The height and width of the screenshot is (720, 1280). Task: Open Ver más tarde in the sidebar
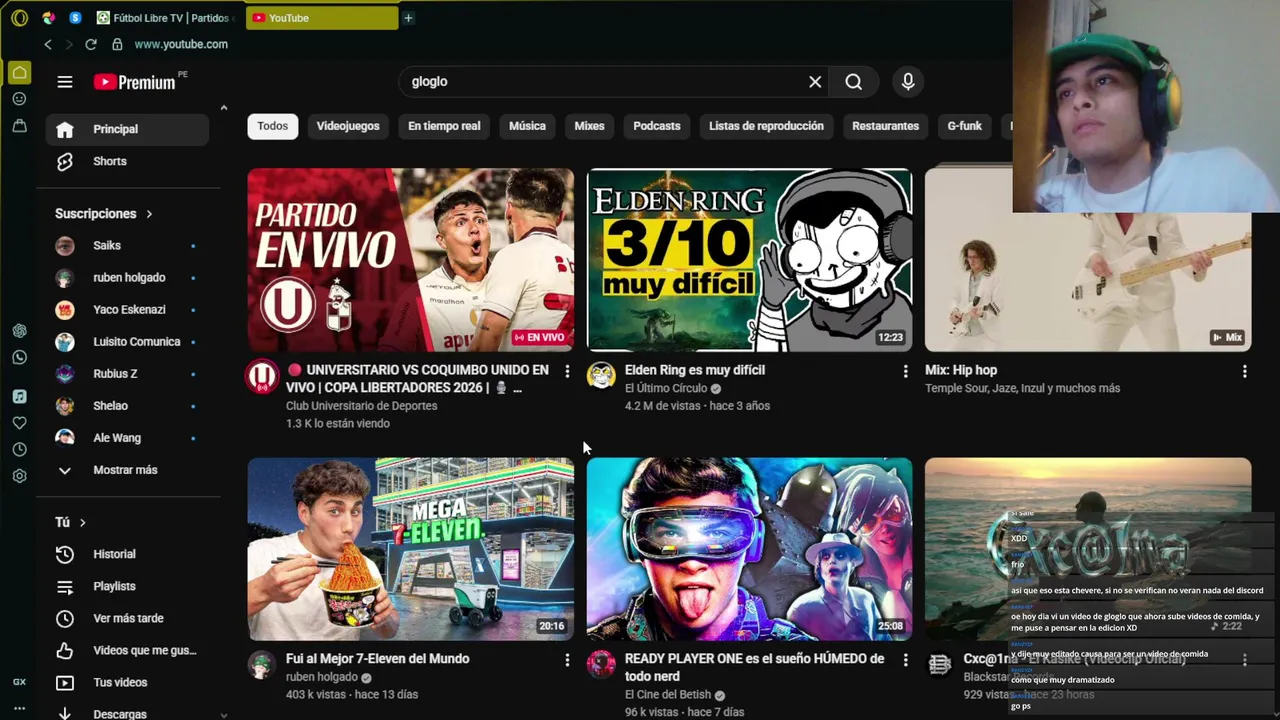pos(127,618)
